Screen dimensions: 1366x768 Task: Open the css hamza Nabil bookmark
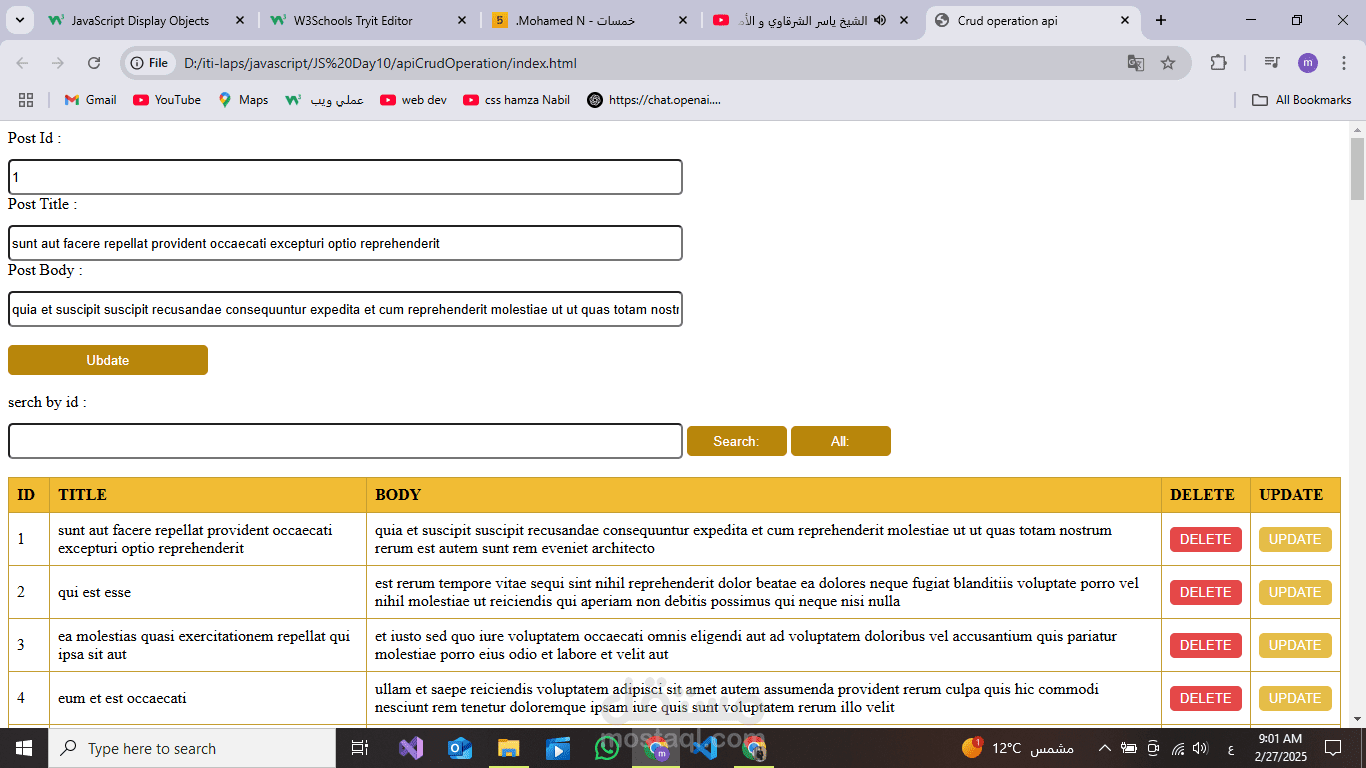click(x=516, y=100)
